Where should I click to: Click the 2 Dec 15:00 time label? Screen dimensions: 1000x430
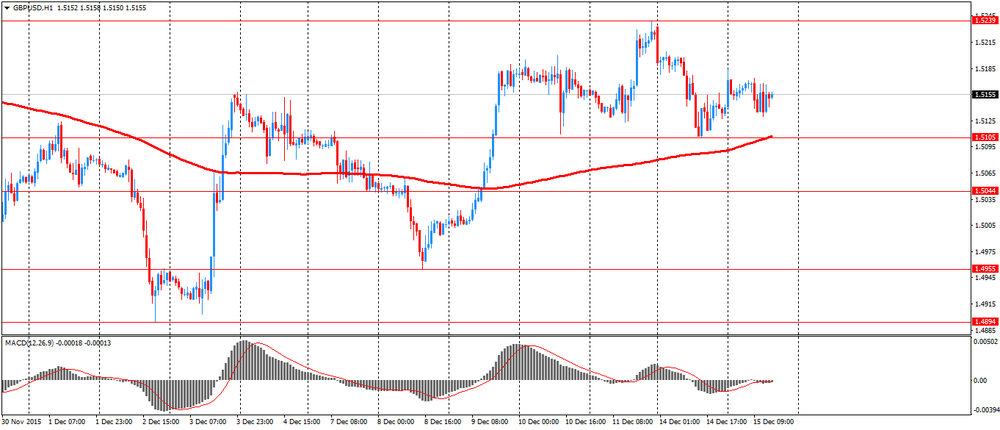pos(161,422)
